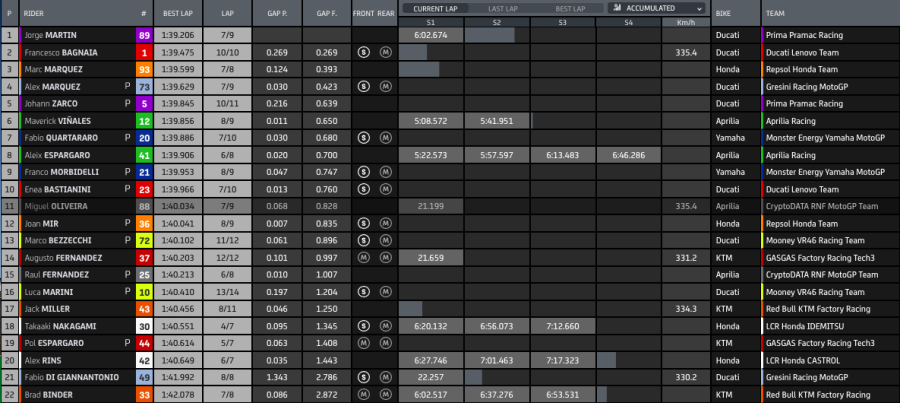Click Marini's front soft tyre icon
The height and width of the screenshot is (403, 900).
(363, 292)
